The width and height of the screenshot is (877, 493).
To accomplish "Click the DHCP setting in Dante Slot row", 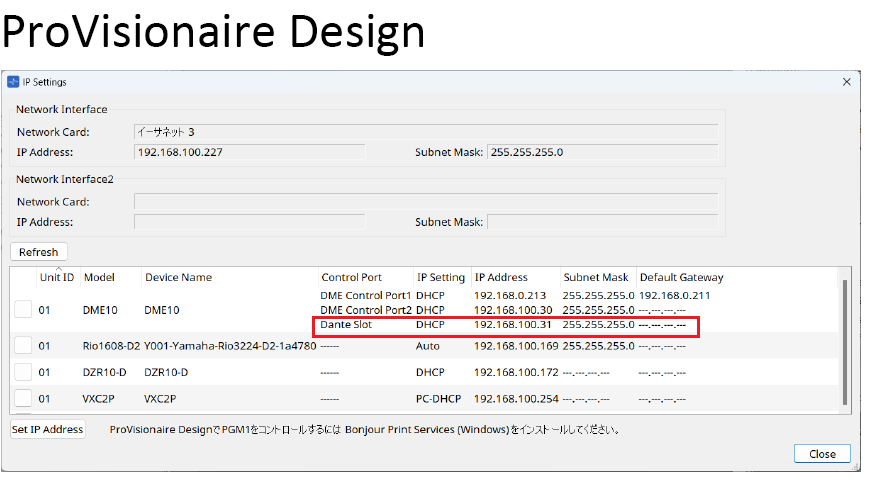I will [x=430, y=325].
